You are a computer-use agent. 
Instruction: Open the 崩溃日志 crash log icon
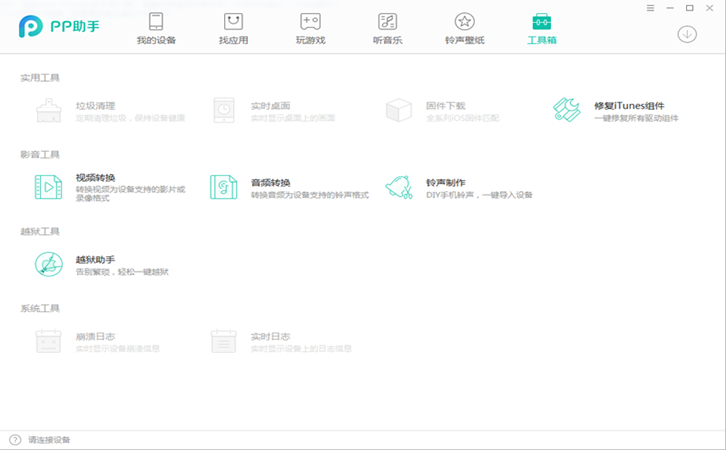pos(49,341)
